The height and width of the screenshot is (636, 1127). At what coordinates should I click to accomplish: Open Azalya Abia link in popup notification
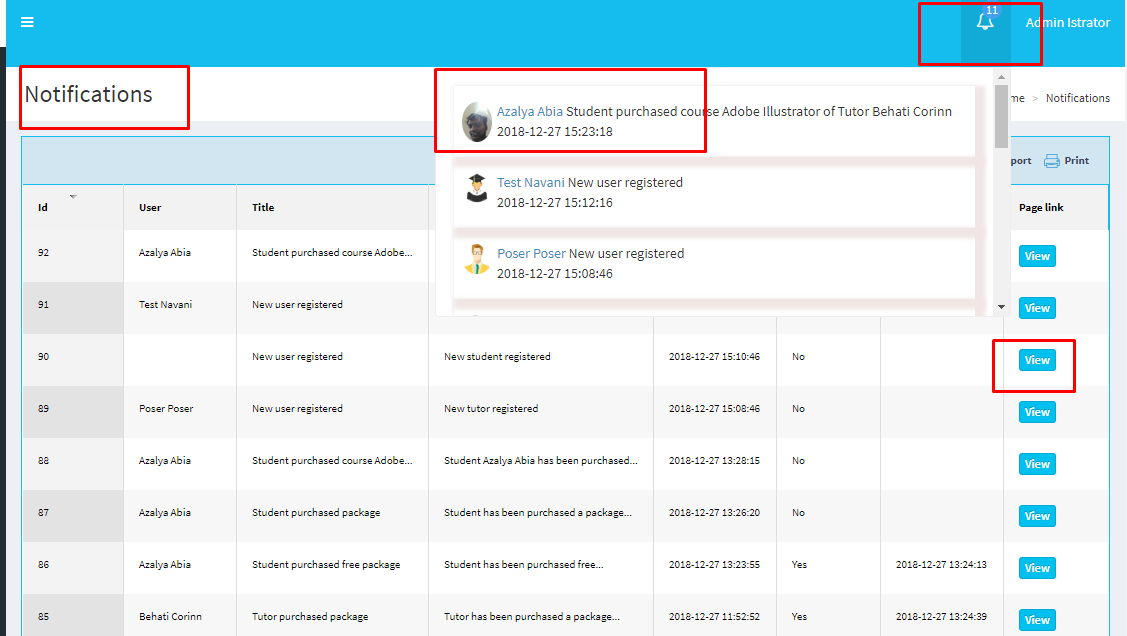point(529,112)
